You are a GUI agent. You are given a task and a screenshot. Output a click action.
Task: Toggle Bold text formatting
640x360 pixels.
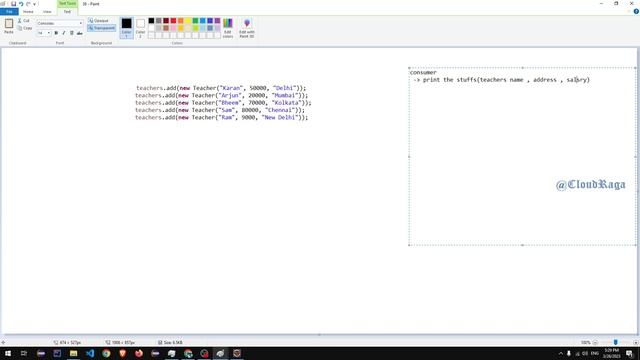click(x=56, y=33)
